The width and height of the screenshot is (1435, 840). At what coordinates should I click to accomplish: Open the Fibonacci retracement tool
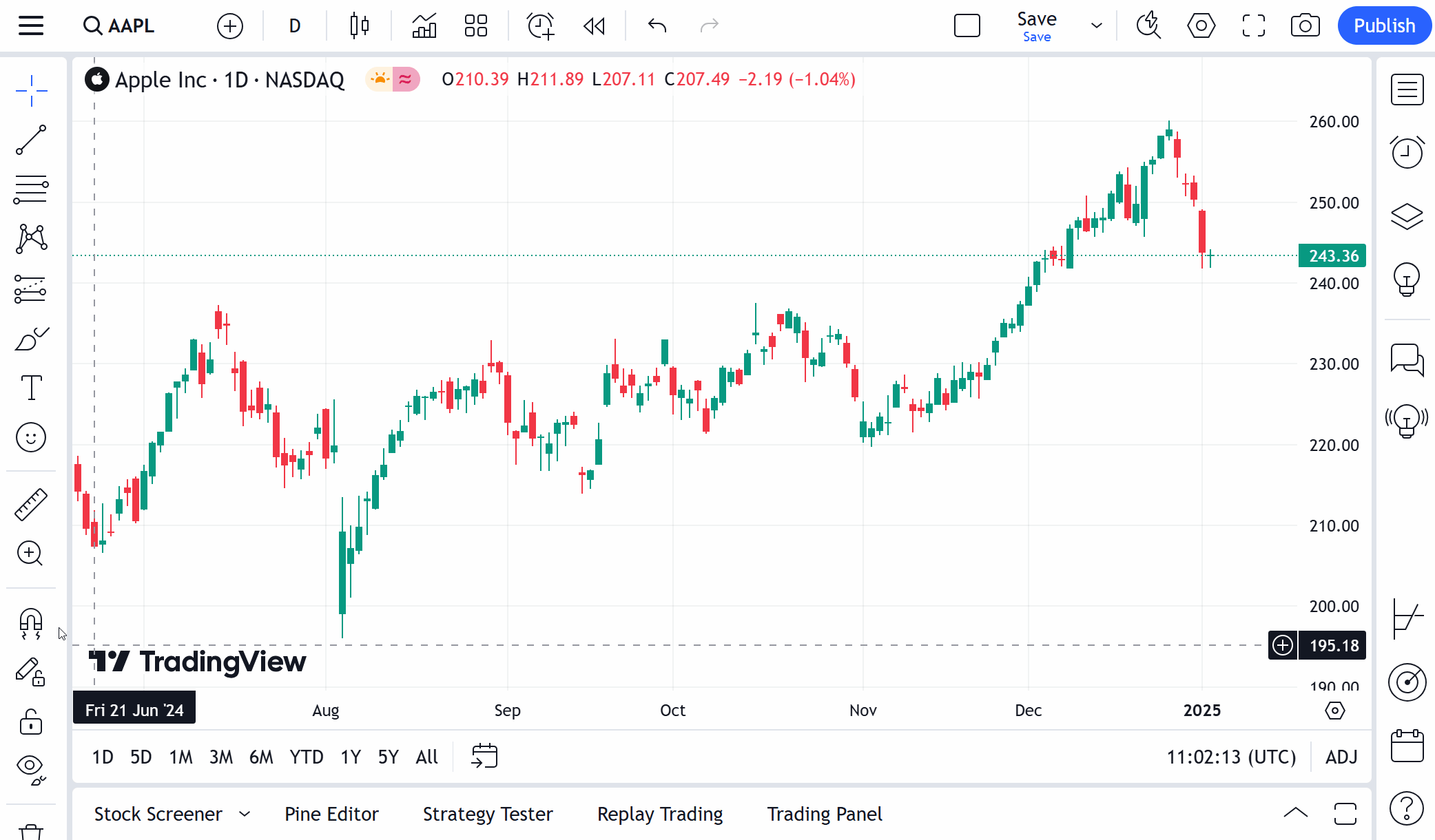click(31, 189)
